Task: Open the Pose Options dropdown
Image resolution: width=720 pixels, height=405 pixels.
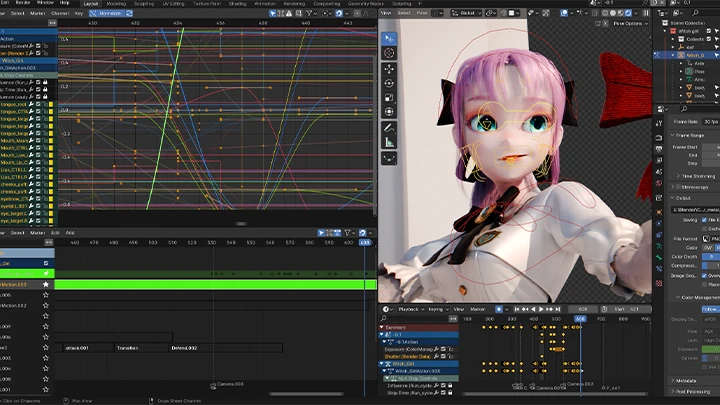Action: tap(630, 23)
